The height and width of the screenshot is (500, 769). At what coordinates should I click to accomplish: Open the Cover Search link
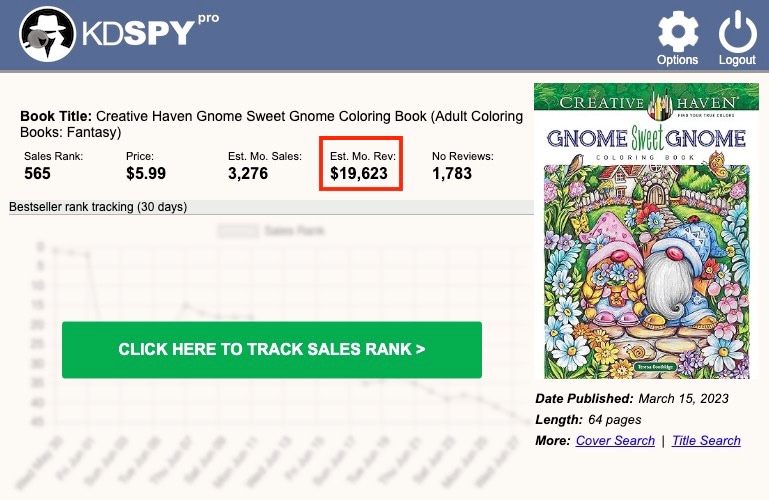[609, 440]
